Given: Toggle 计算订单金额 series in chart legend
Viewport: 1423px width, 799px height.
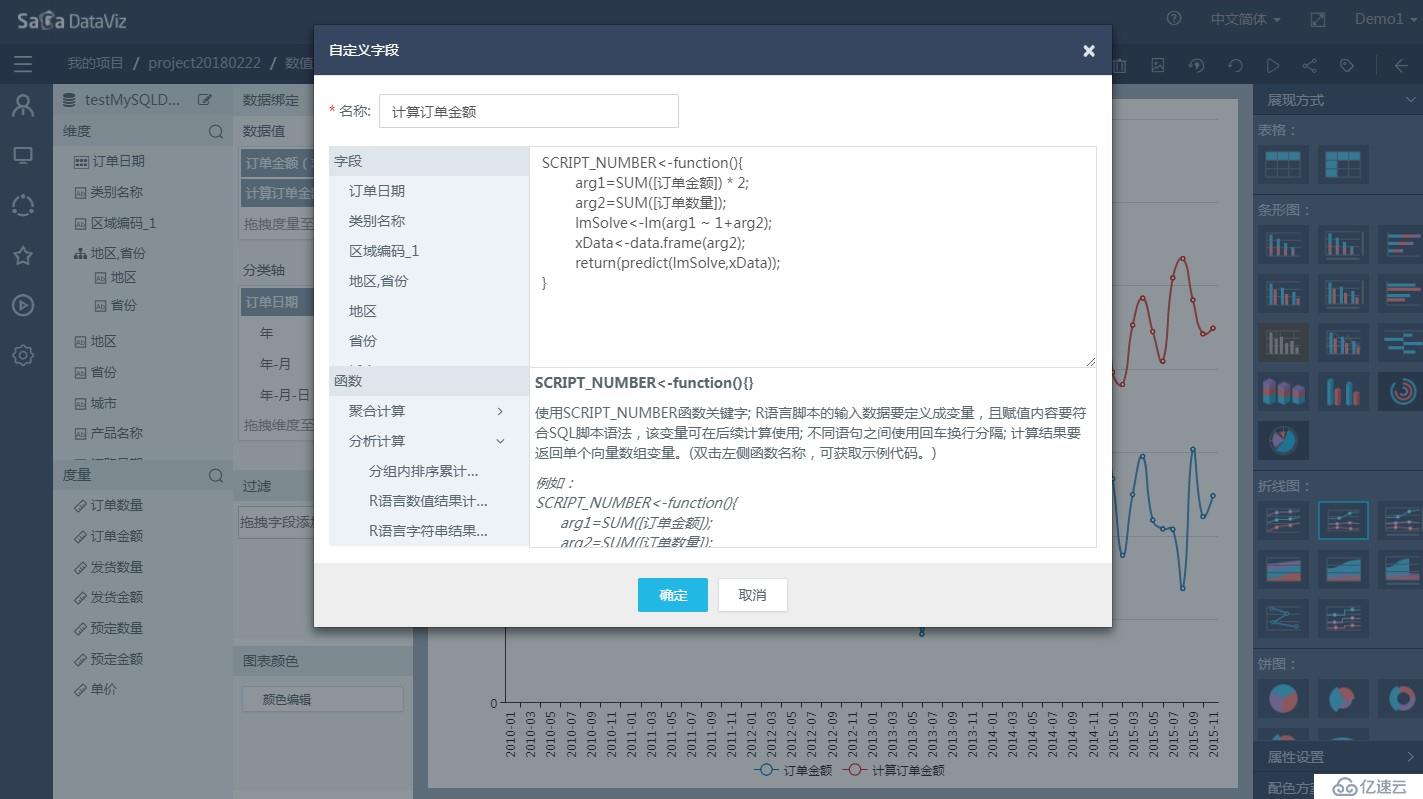Looking at the screenshot, I should [894, 770].
